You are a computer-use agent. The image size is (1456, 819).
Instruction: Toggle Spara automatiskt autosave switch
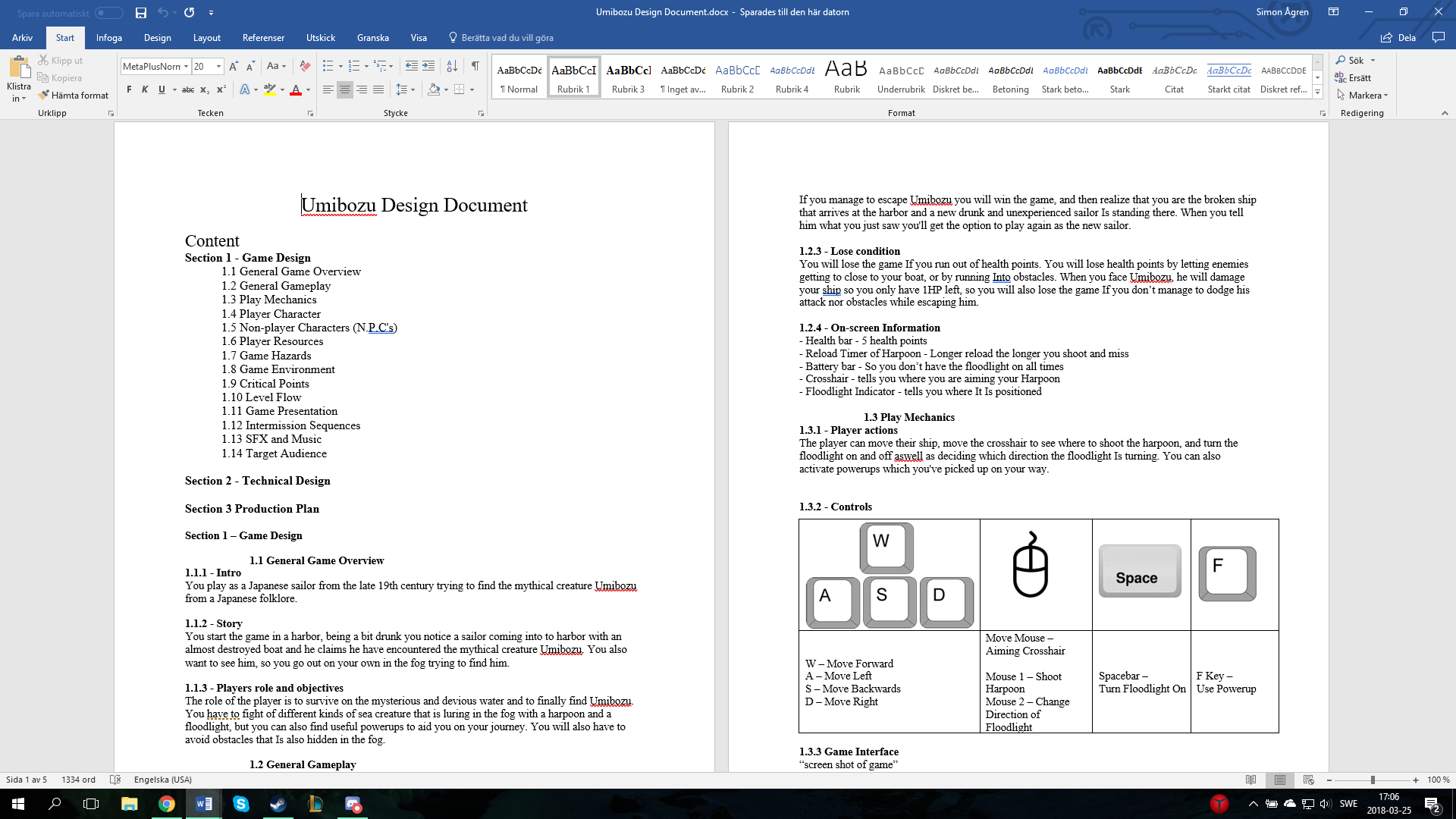pos(108,13)
